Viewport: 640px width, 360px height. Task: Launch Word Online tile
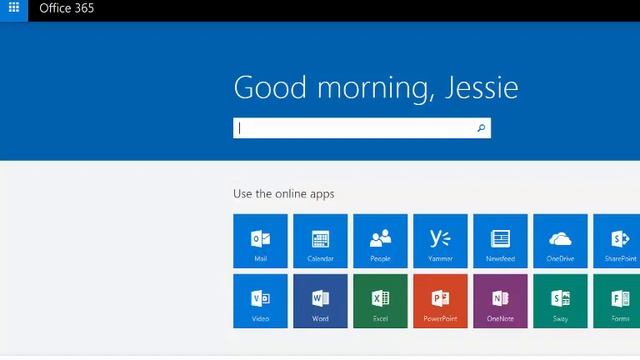[320, 301]
